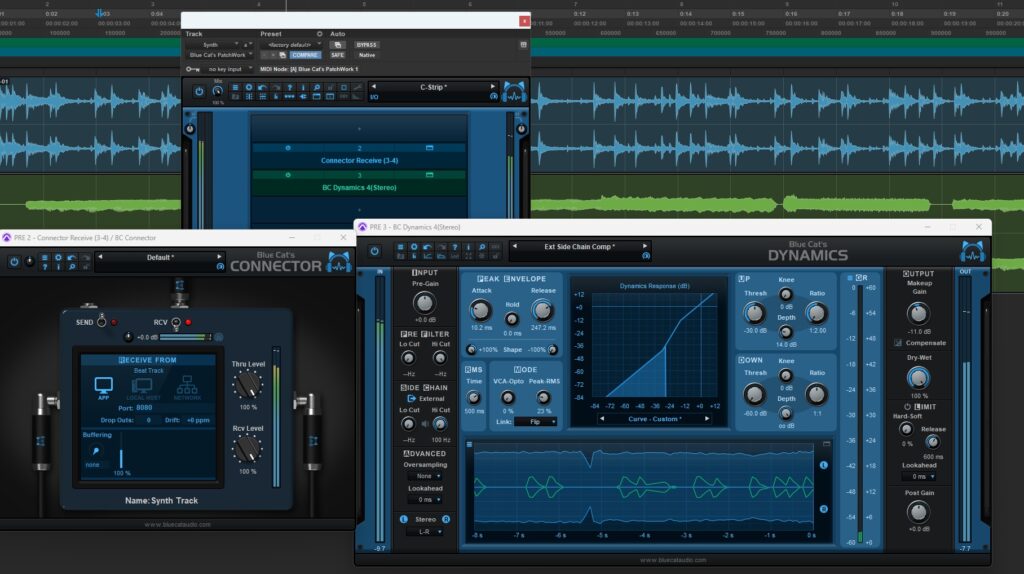The image size is (1024, 574).
Task: Open the L-R stereo mode dropdown
Action: [x=425, y=532]
